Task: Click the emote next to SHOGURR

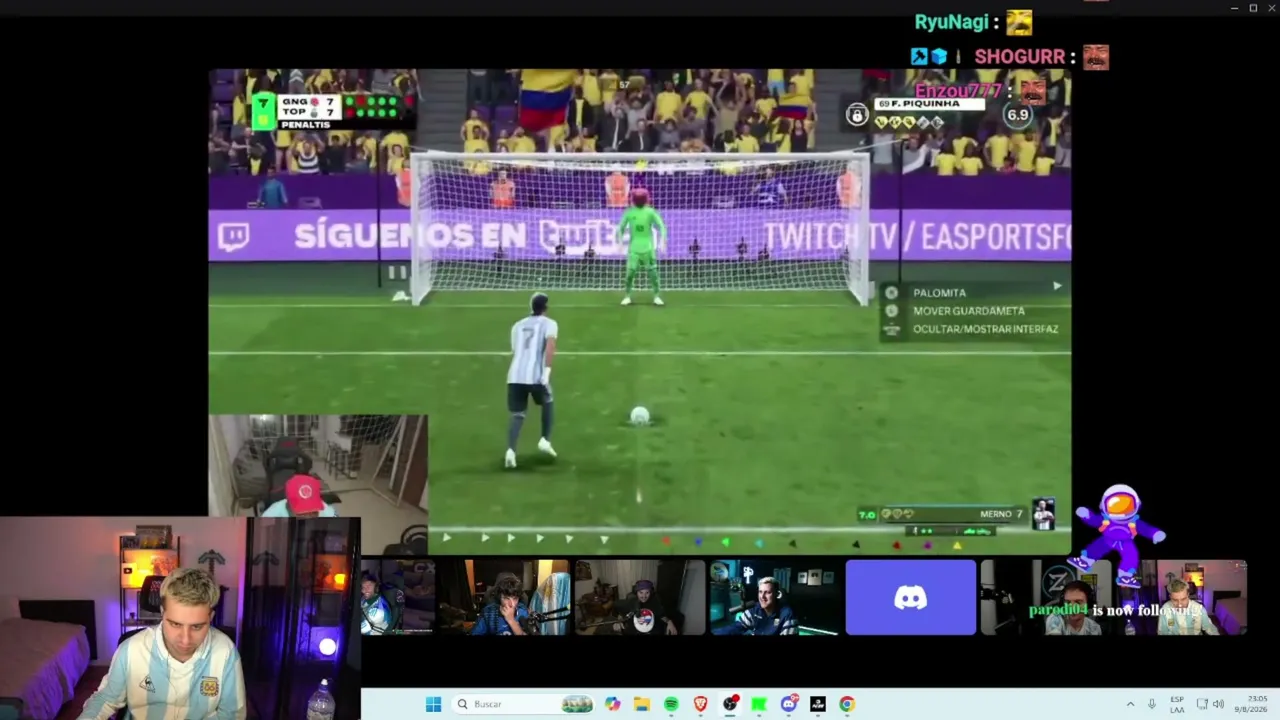Action: tap(1096, 57)
